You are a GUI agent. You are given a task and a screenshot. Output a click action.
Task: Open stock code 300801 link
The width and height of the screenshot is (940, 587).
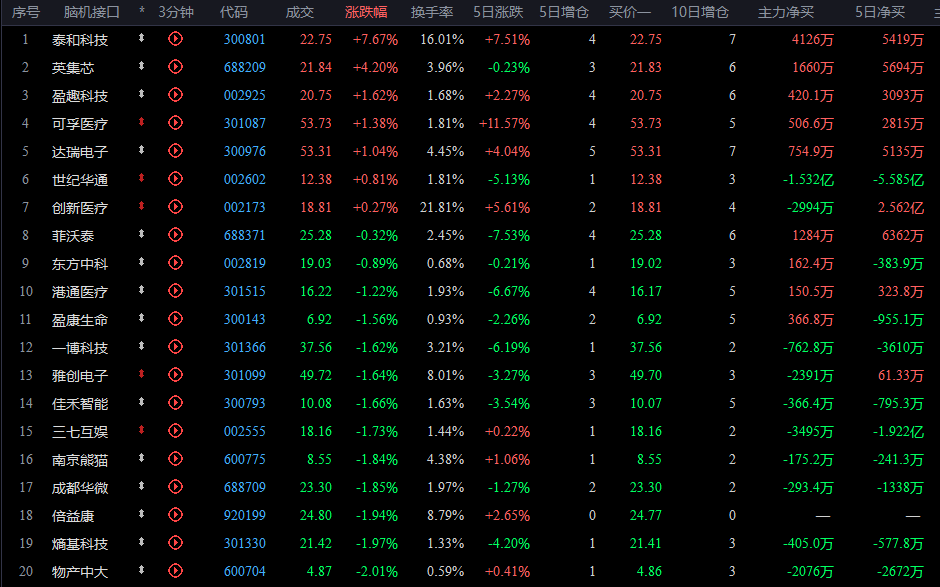(245, 40)
